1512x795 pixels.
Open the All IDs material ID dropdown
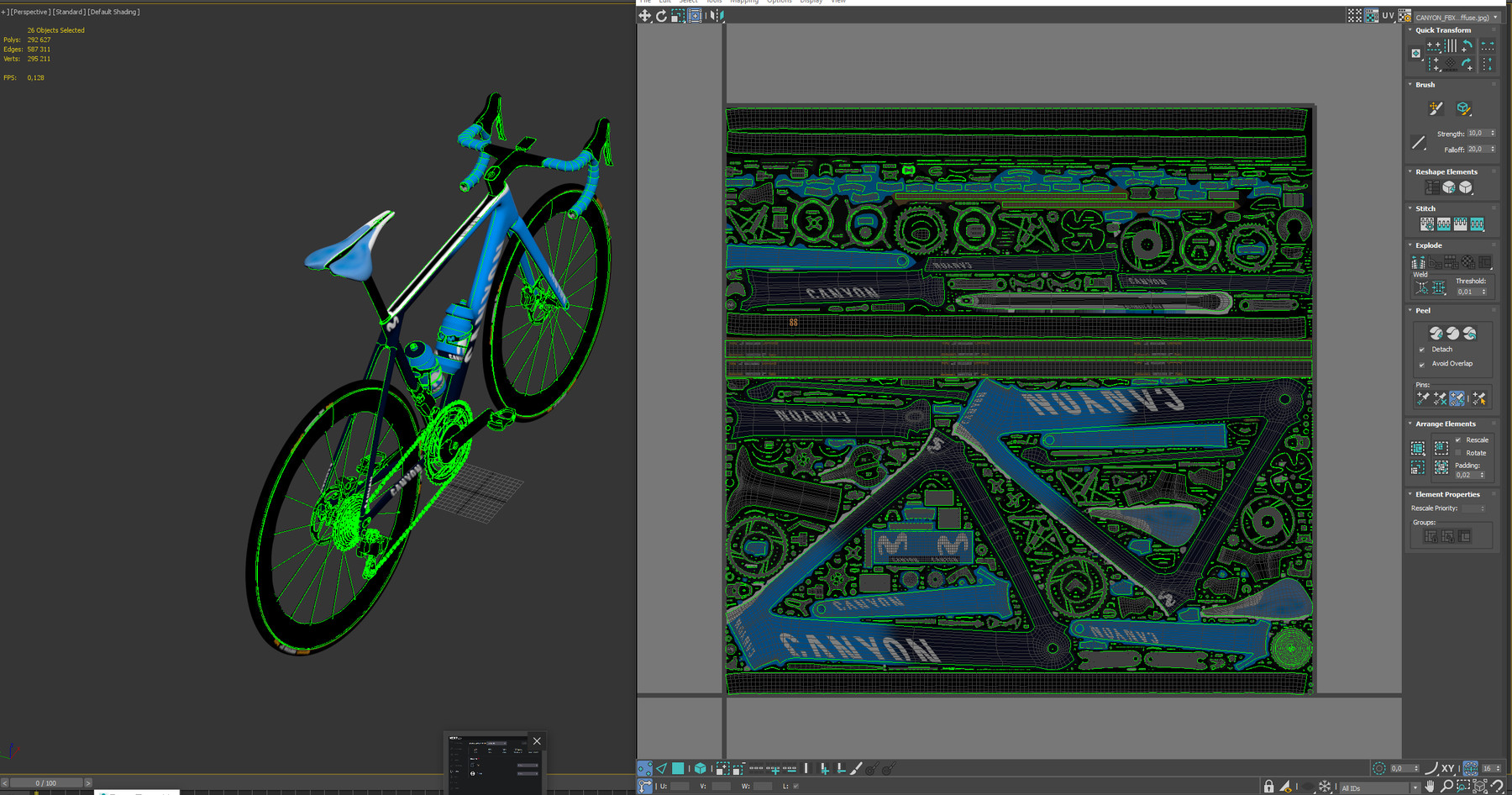pos(1380,787)
